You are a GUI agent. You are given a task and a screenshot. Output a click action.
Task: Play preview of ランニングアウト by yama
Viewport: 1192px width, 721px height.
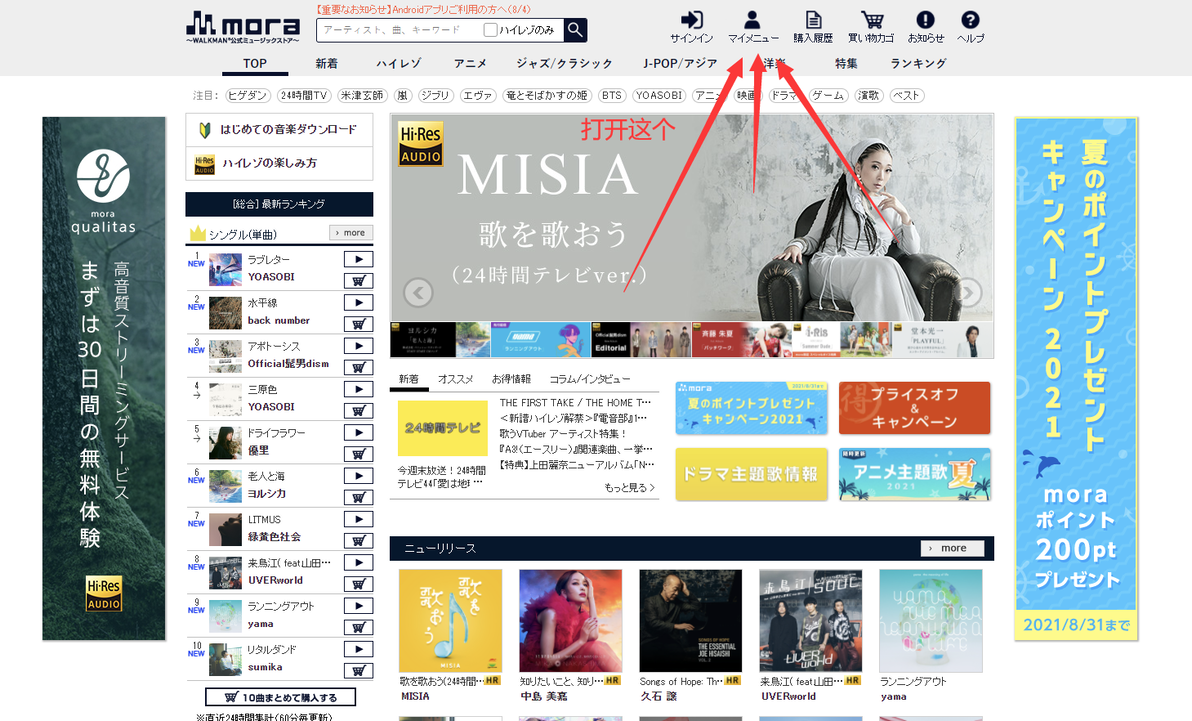coord(358,606)
